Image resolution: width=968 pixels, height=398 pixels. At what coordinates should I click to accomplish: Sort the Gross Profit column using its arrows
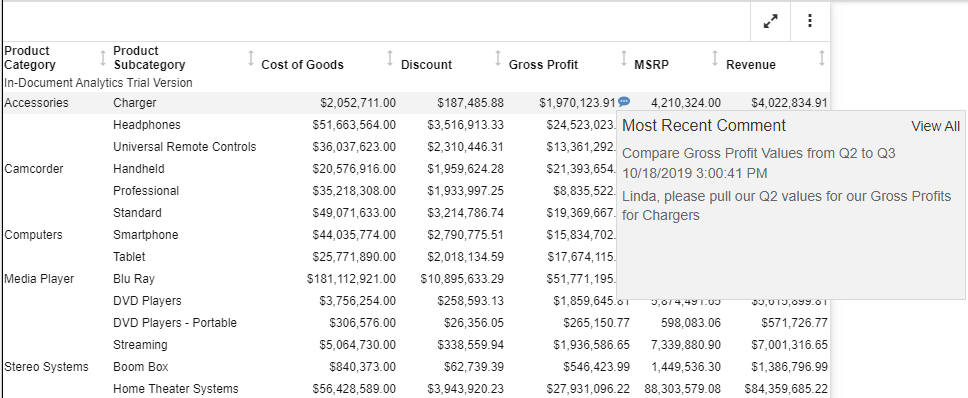pyautogui.click(x=624, y=59)
